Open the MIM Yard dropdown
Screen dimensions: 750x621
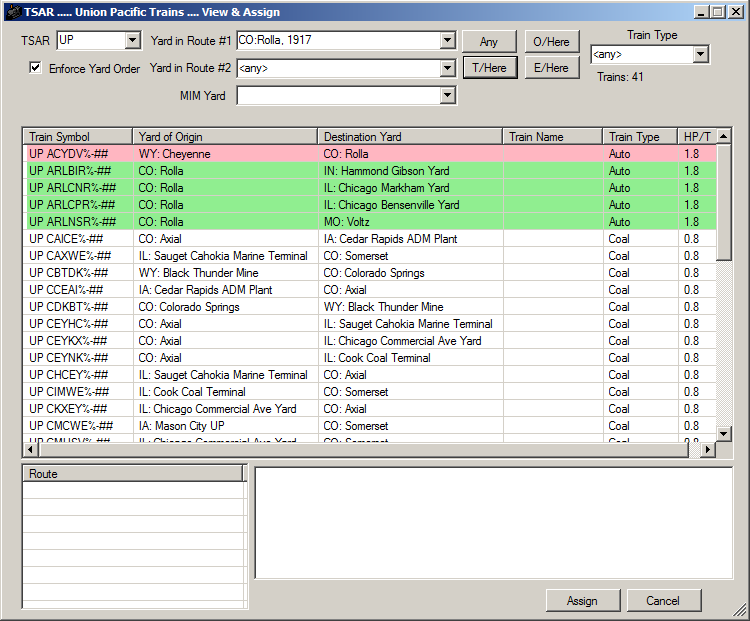click(x=447, y=95)
